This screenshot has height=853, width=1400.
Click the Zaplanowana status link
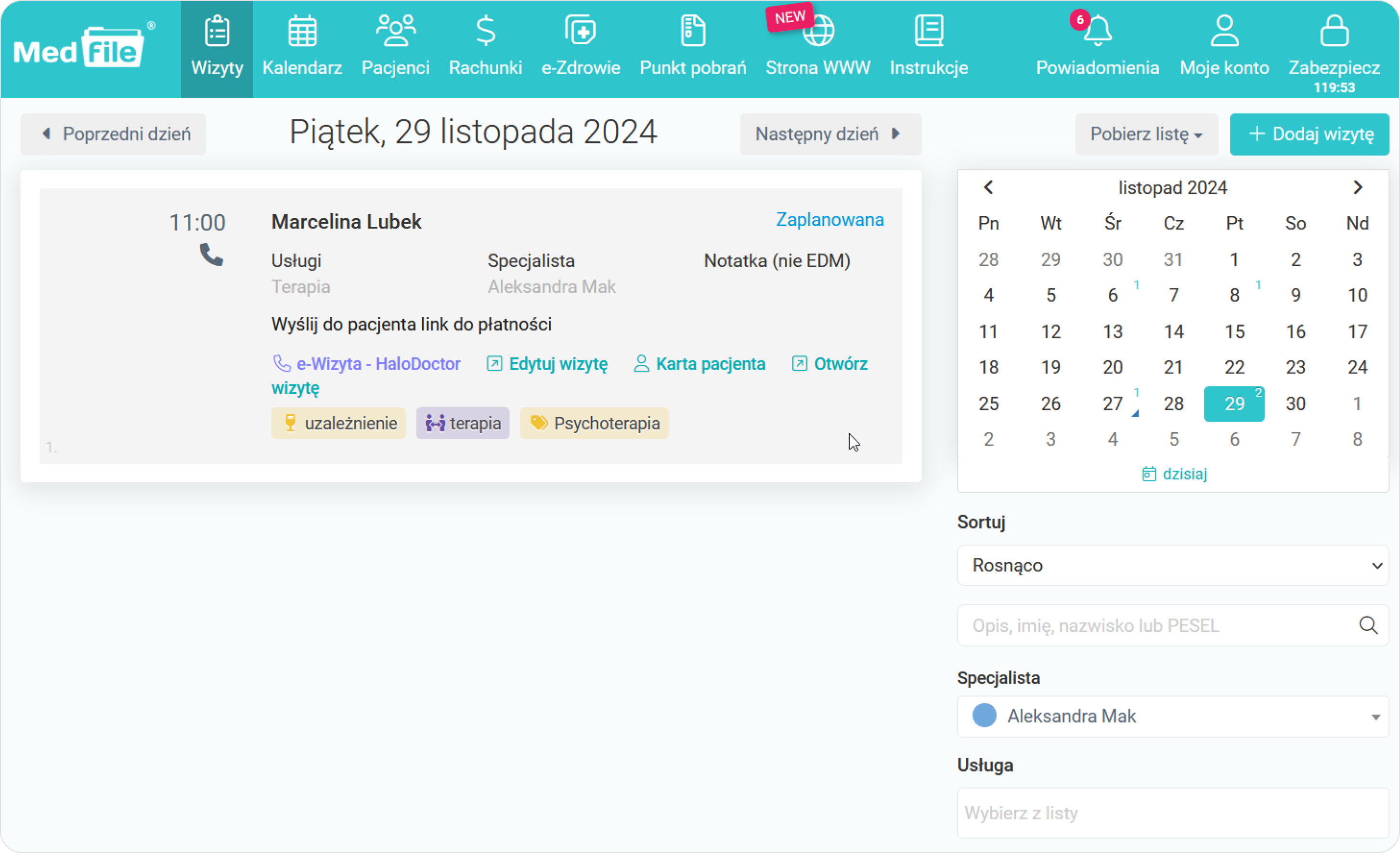pos(830,220)
